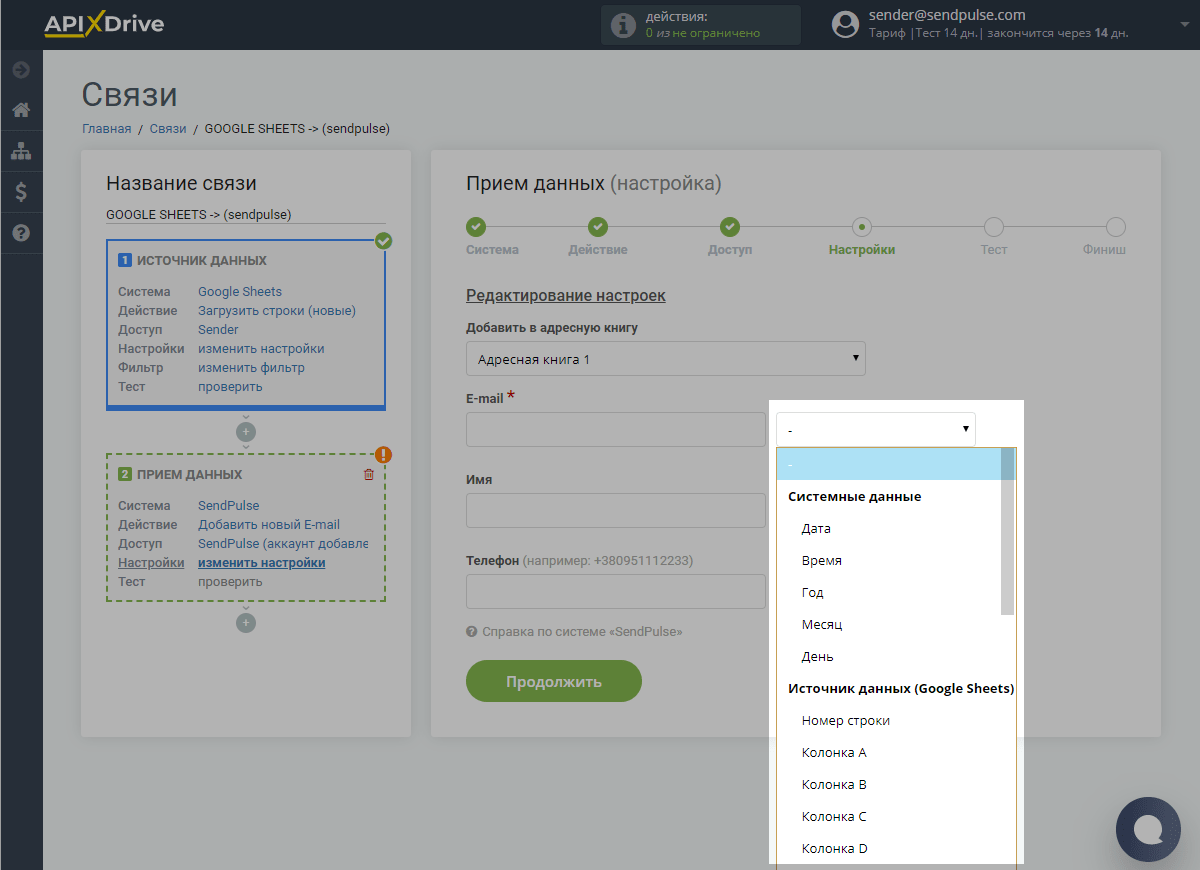Expand the left sidebar with arrow icon
This screenshot has height=870, width=1200.
[21, 70]
